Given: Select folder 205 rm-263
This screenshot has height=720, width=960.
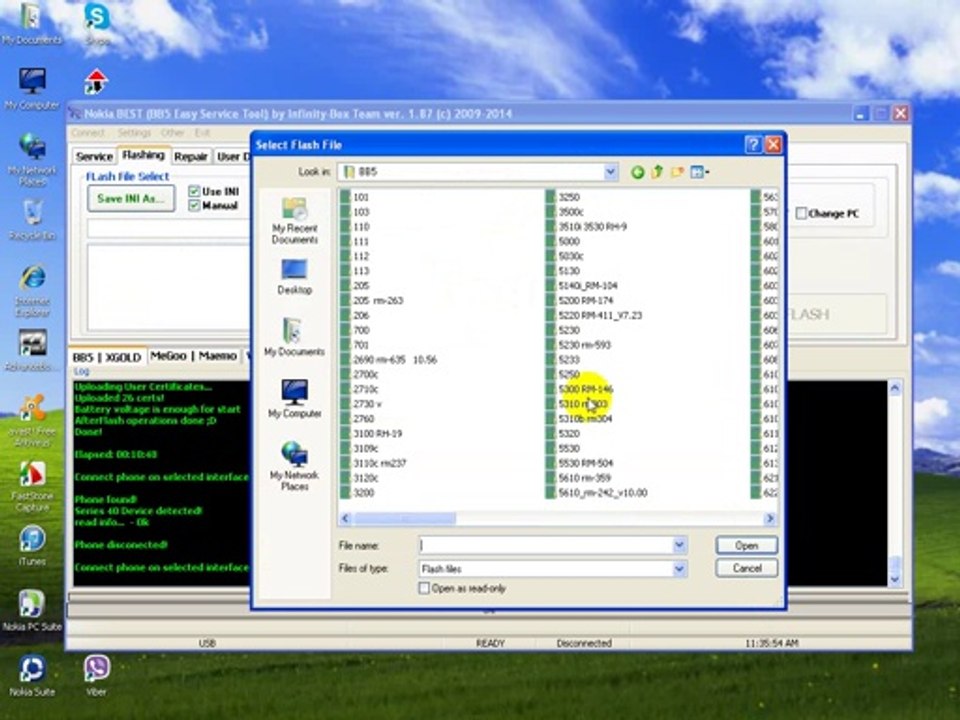Looking at the screenshot, I should click(372, 301).
